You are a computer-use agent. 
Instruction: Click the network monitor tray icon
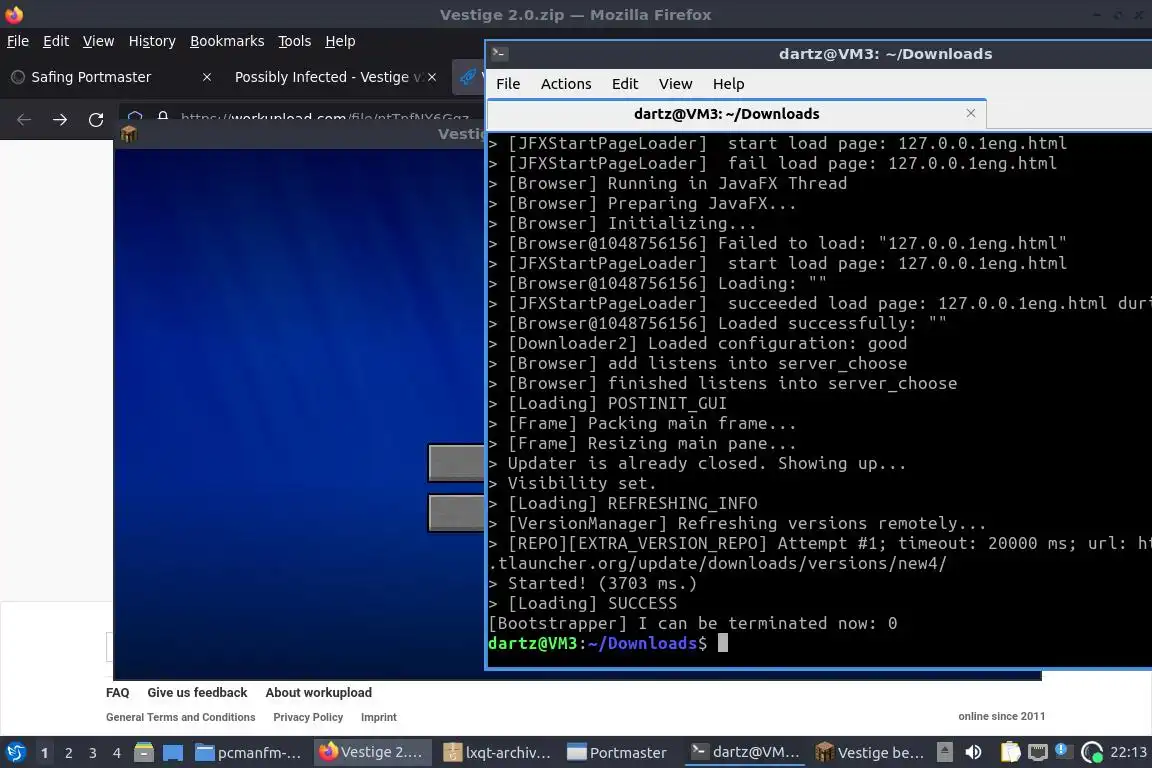(1037, 752)
